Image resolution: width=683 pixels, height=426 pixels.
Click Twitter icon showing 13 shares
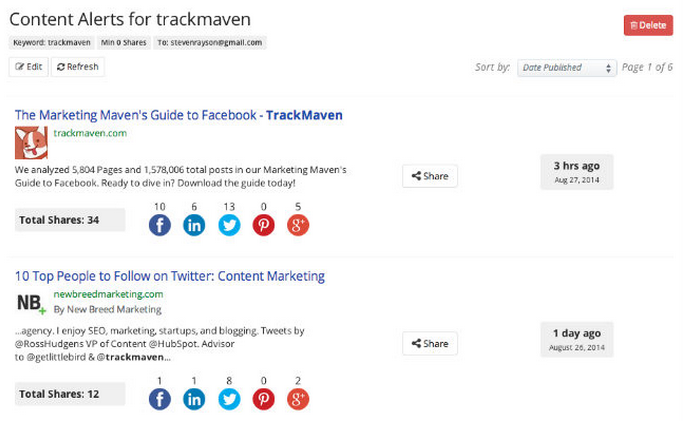coord(229,225)
